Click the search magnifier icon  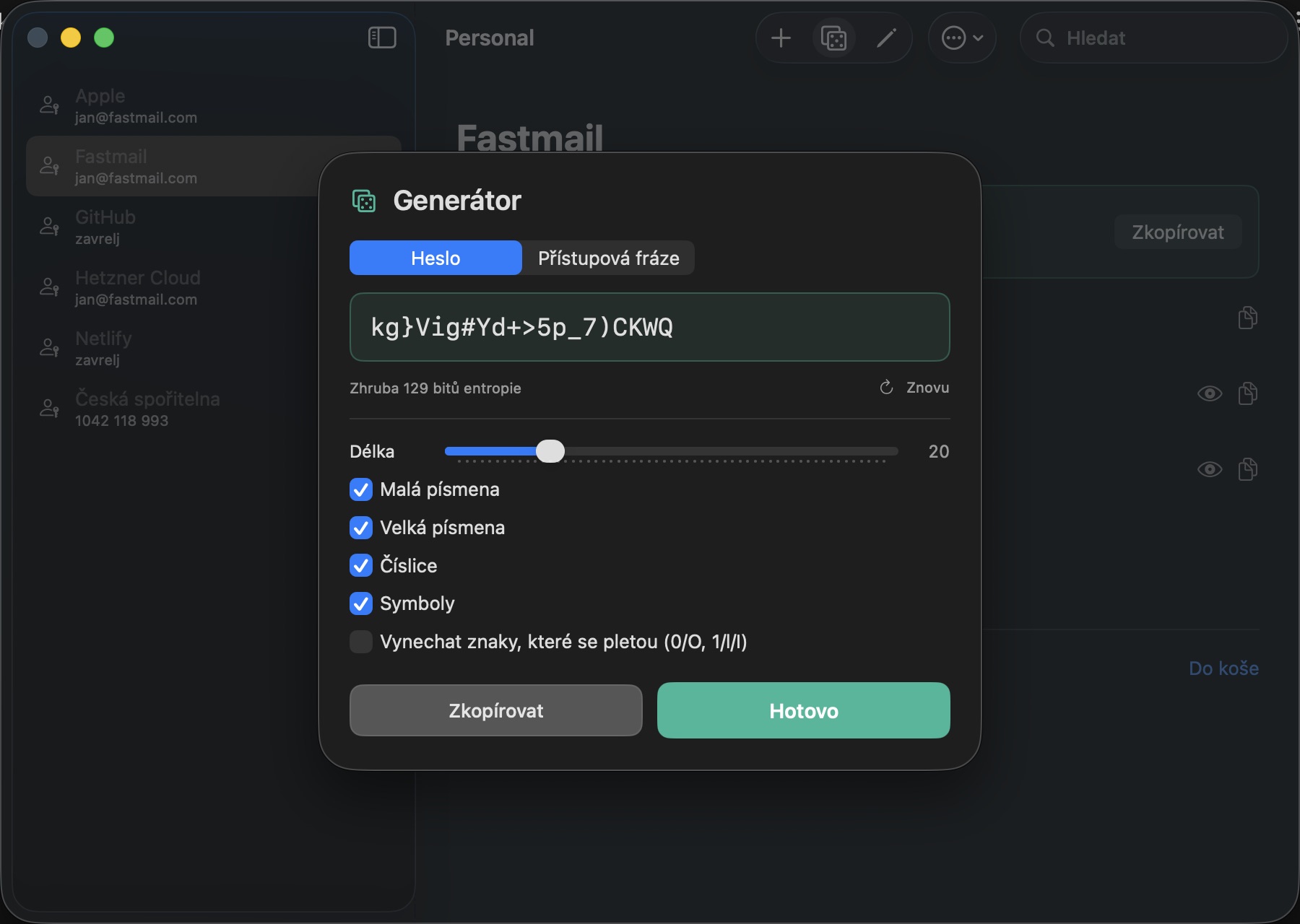pyautogui.click(x=1045, y=38)
